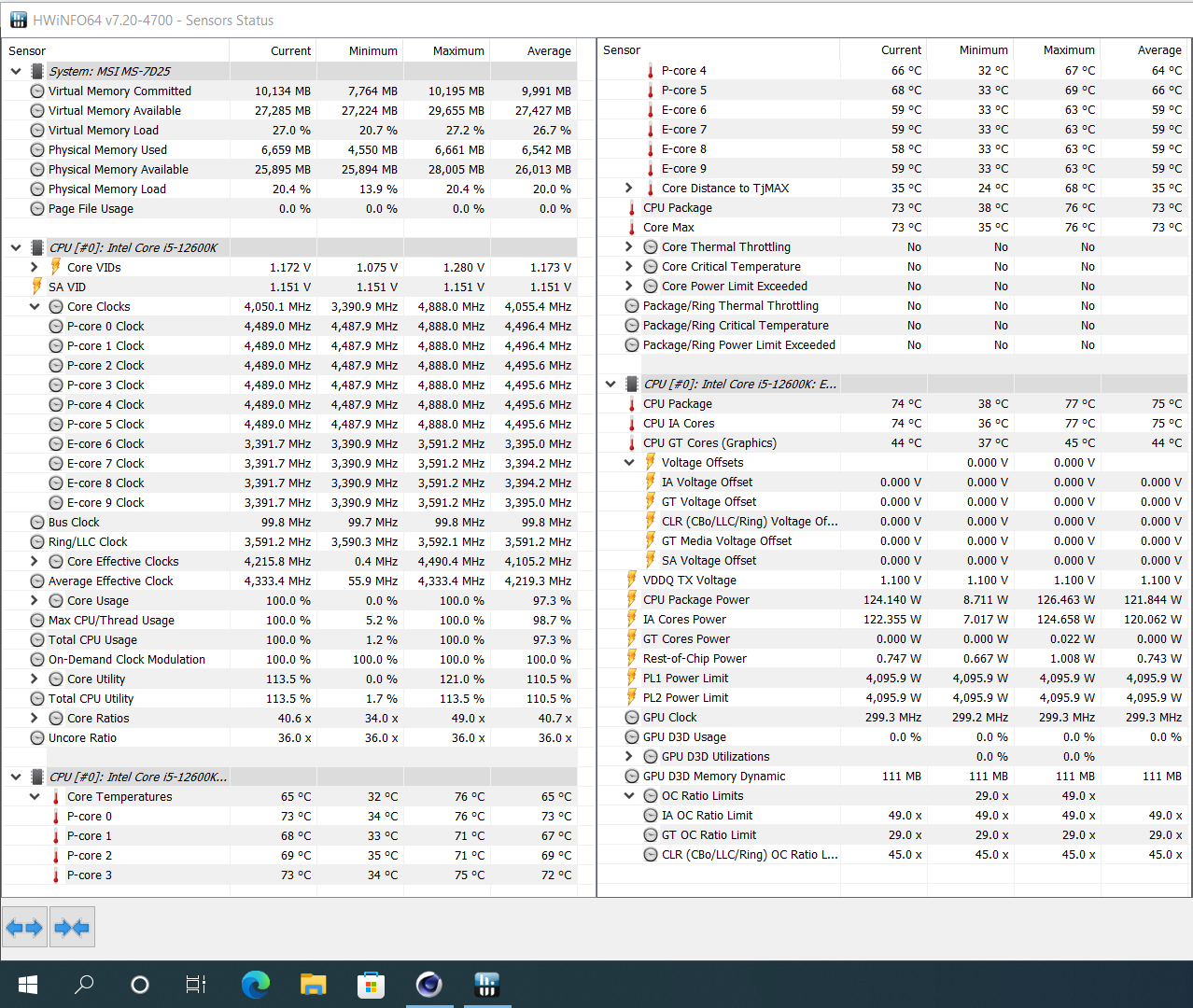This screenshot has width=1193, height=1008.
Task: Collapse the Core Temperatures subtree
Action: click(x=35, y=796)
